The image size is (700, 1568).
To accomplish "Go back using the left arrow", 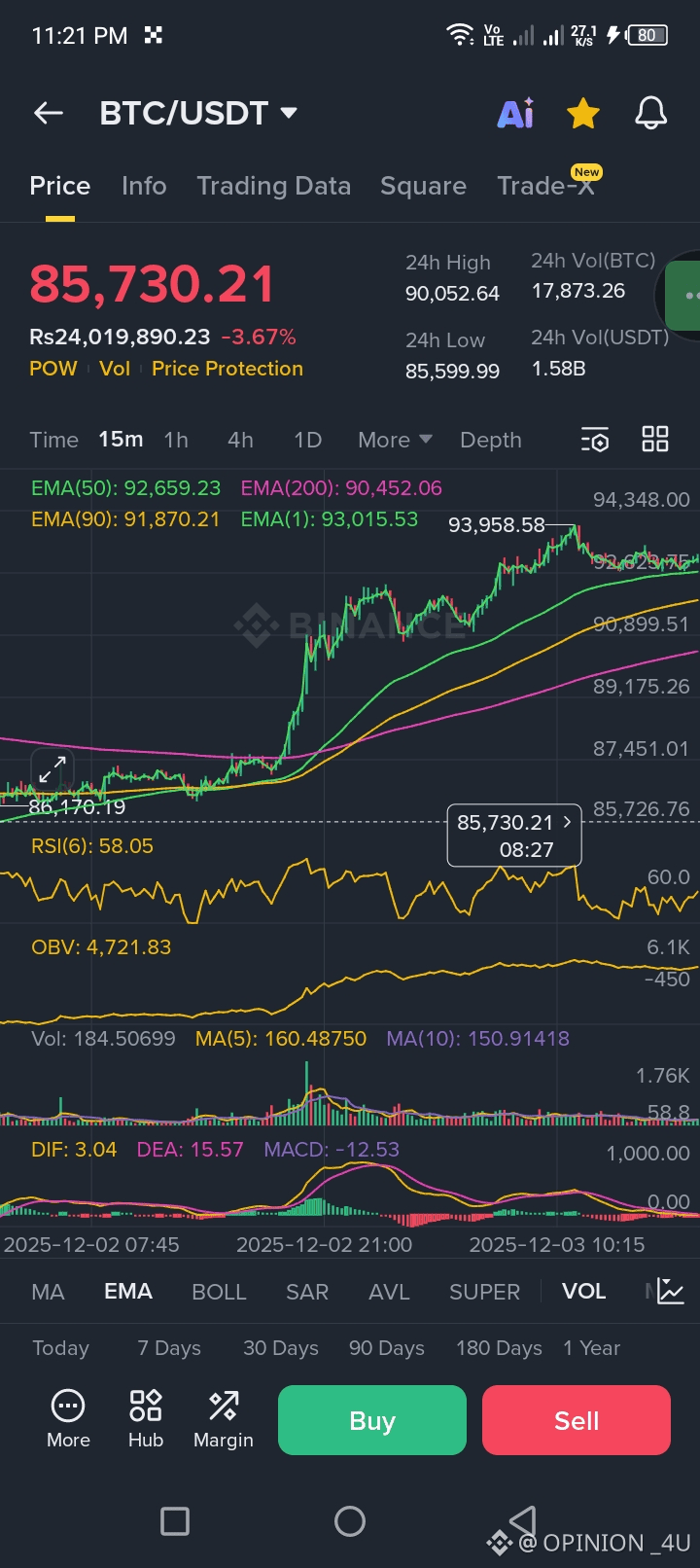I will coord(49,113).
